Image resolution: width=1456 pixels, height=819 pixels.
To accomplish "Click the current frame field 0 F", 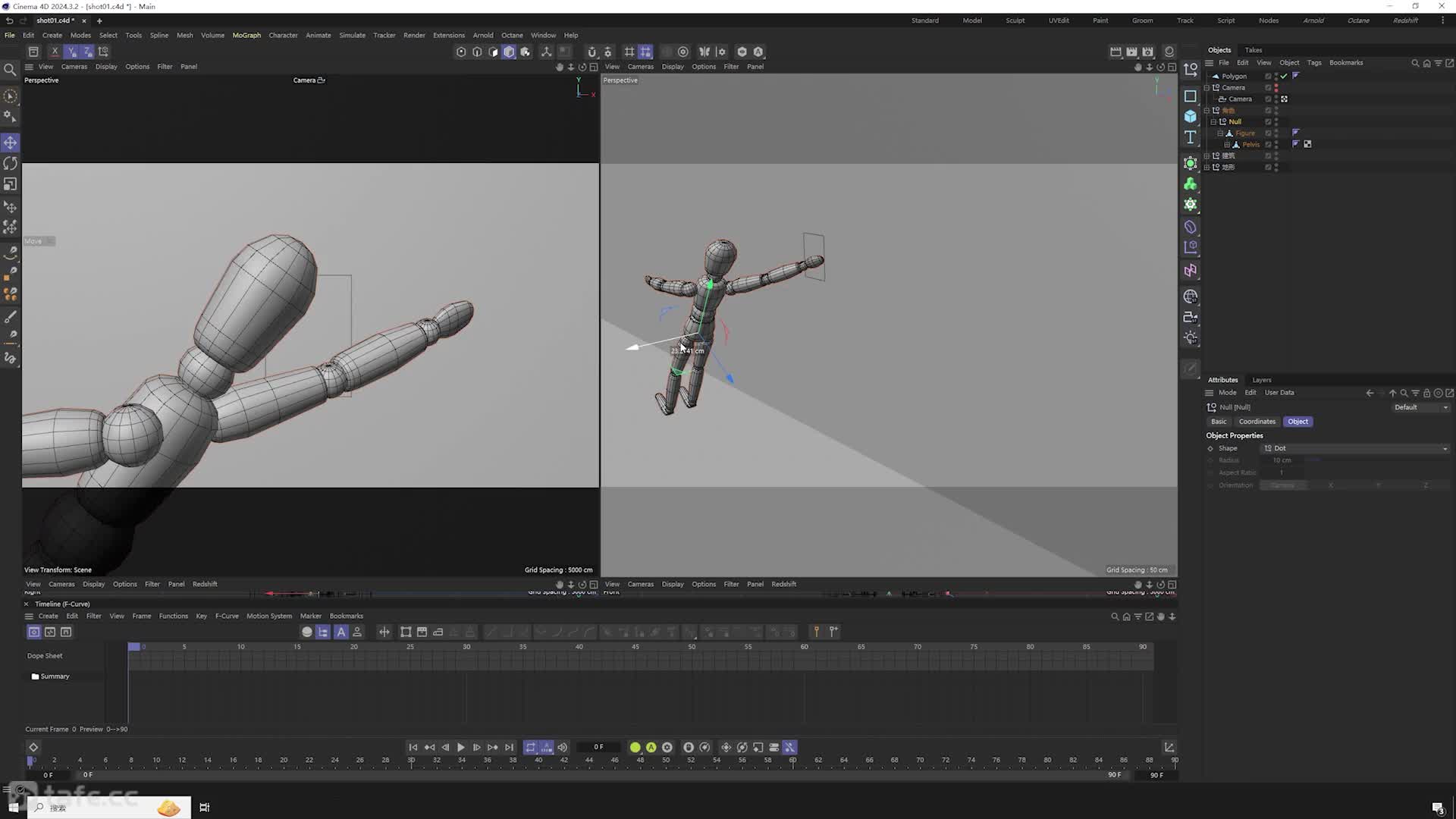I will click(598, 748).
